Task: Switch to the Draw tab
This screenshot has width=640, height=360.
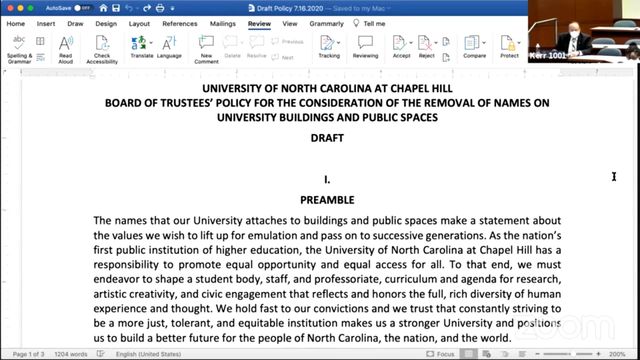Action: point(75,24)
